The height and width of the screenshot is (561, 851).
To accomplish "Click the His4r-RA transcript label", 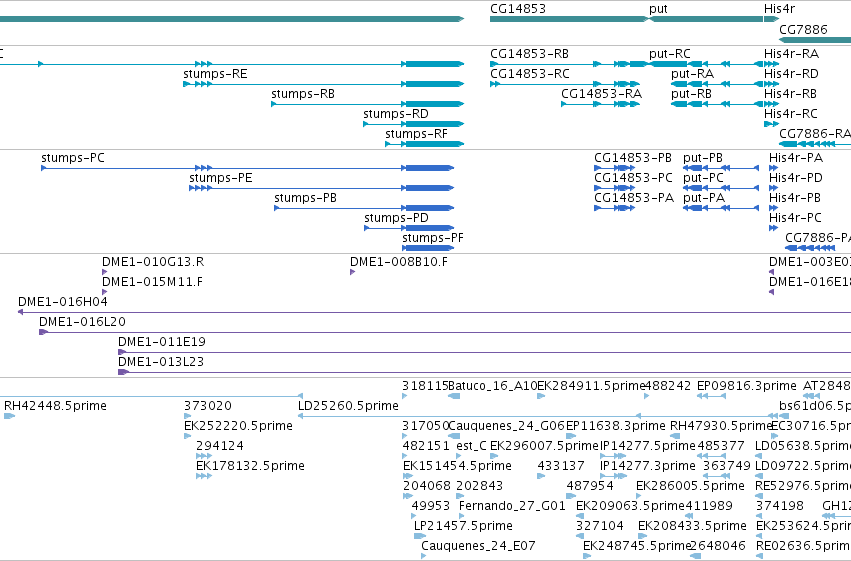I will pyautogui.click(x=791, y=54).
